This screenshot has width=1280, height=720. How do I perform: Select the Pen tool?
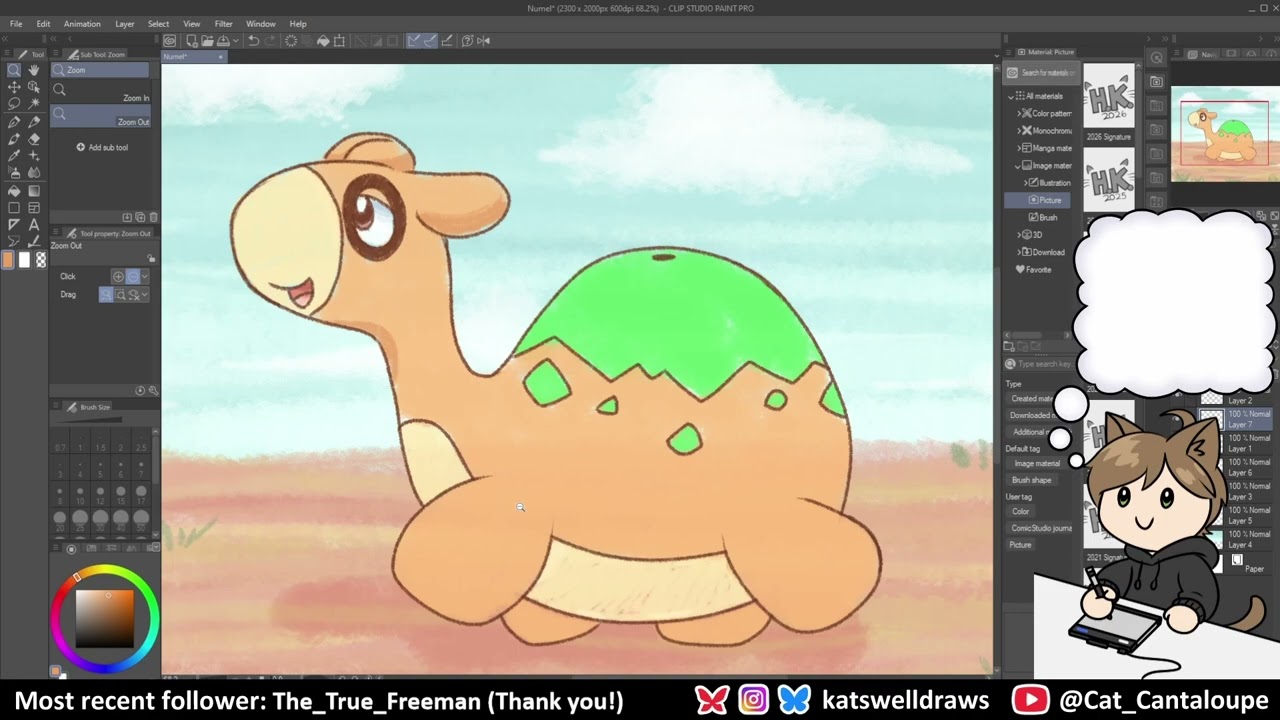point(14,122)
